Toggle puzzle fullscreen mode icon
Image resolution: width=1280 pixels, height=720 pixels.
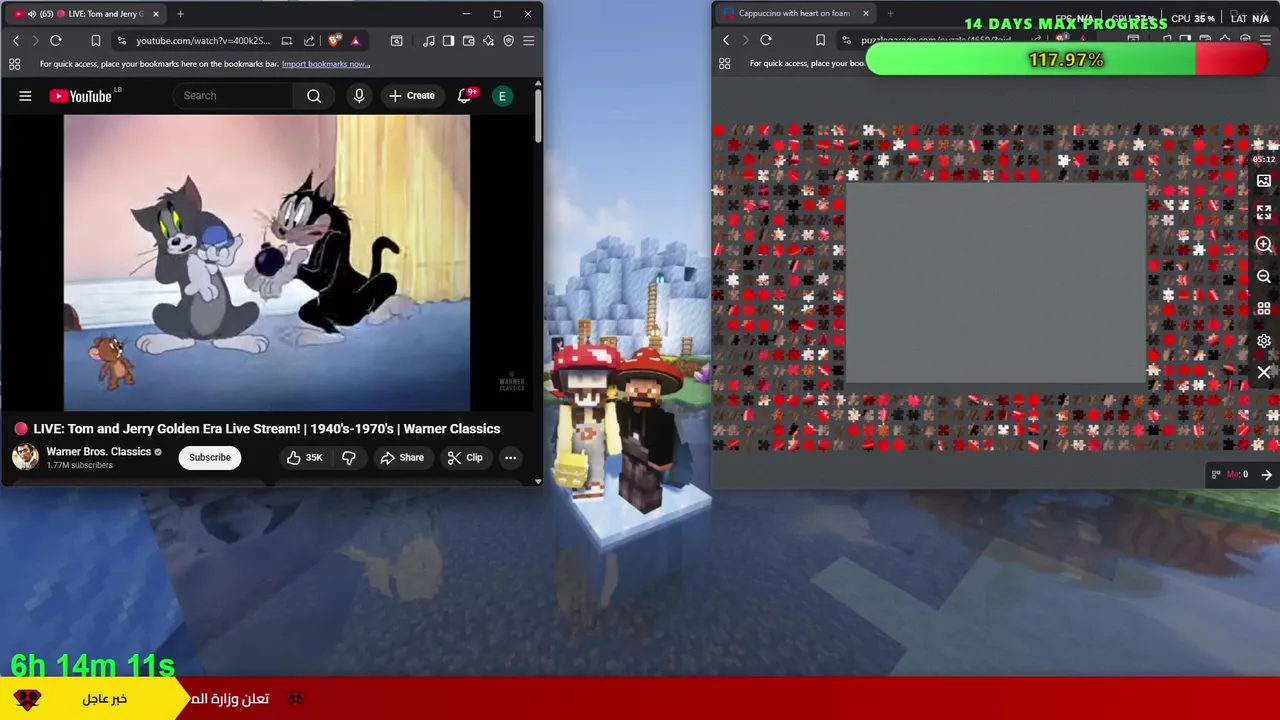click(1264, 213)
